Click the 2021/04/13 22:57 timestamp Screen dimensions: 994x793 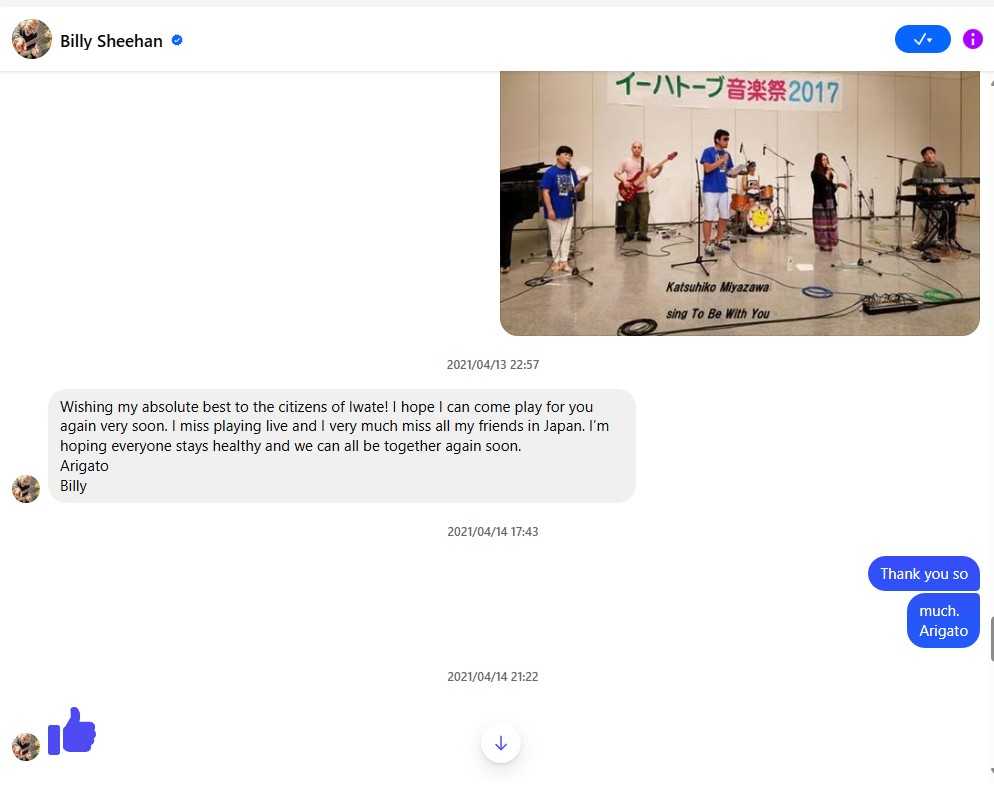(493, 364)
